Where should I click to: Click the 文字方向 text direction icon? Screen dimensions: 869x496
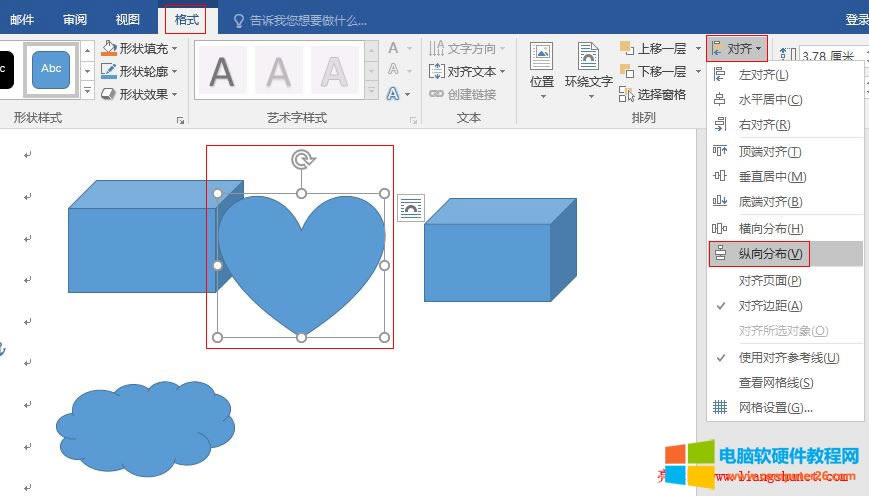(436, 48)
